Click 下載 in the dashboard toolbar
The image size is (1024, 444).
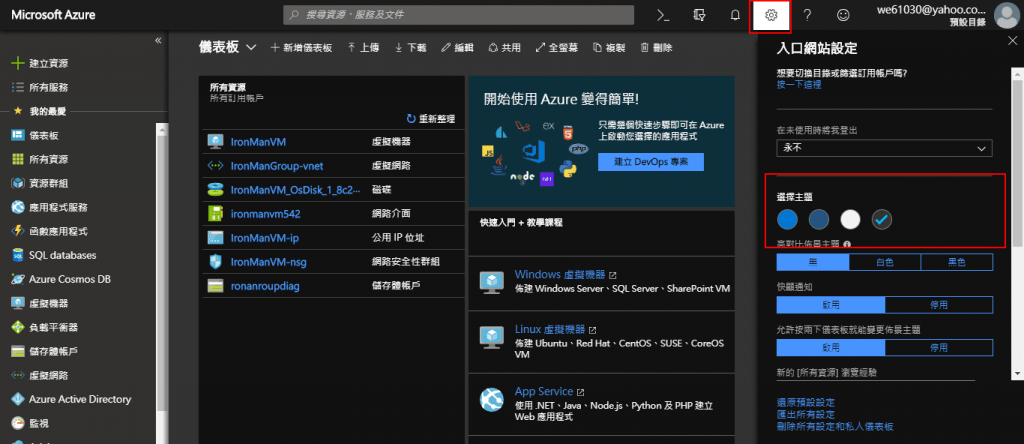tap(410, 48)
